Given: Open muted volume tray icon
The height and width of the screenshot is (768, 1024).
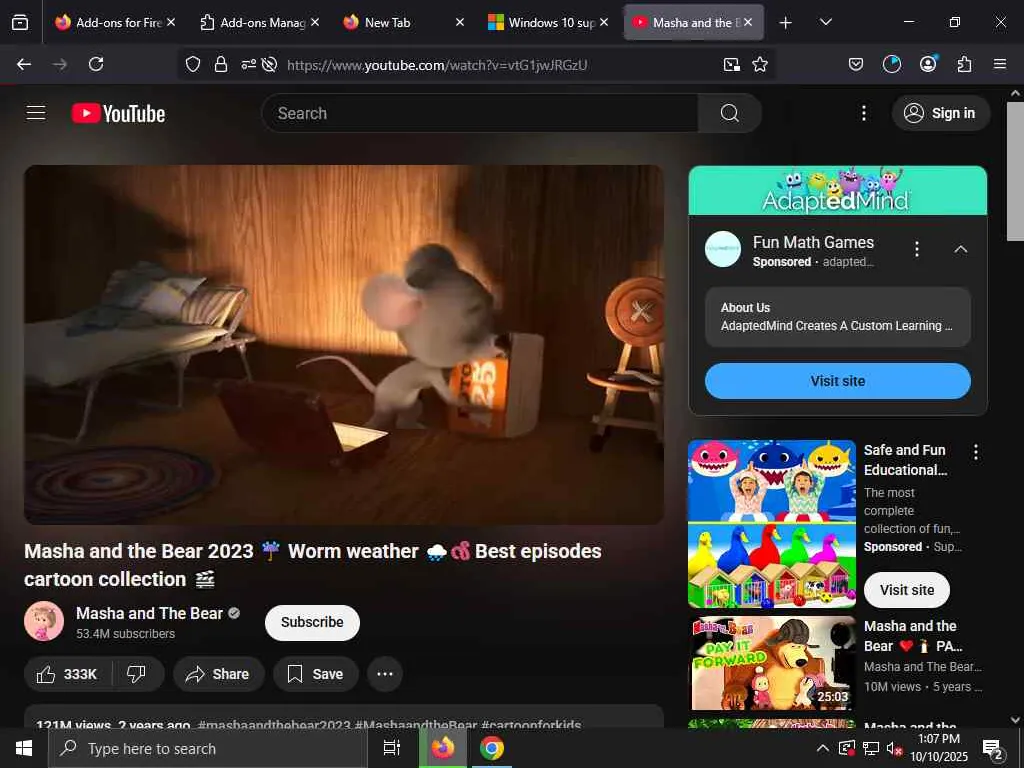Looking at the screenshot, I should coord(894,748).
